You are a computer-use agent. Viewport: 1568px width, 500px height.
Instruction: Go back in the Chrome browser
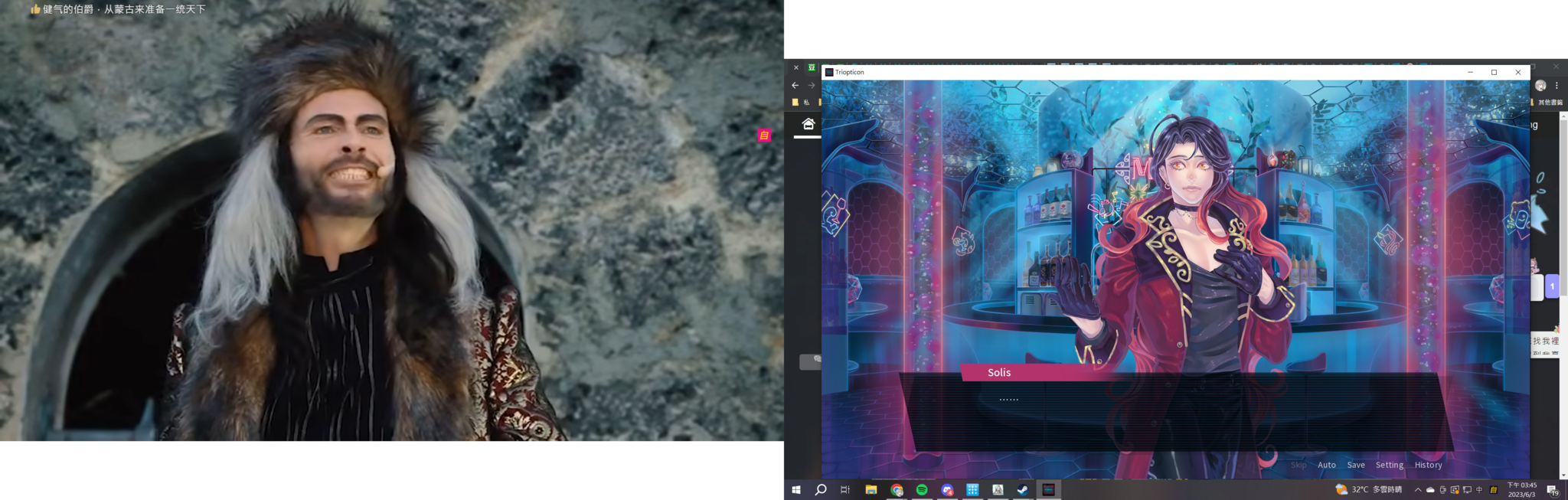(795, 86)
